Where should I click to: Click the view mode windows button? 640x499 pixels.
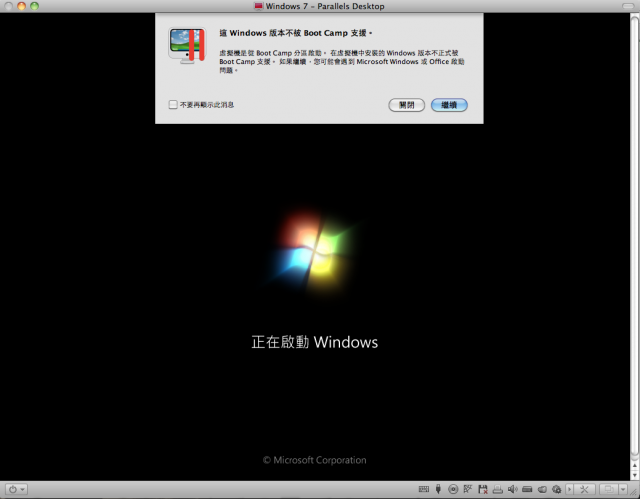point(609,489)
